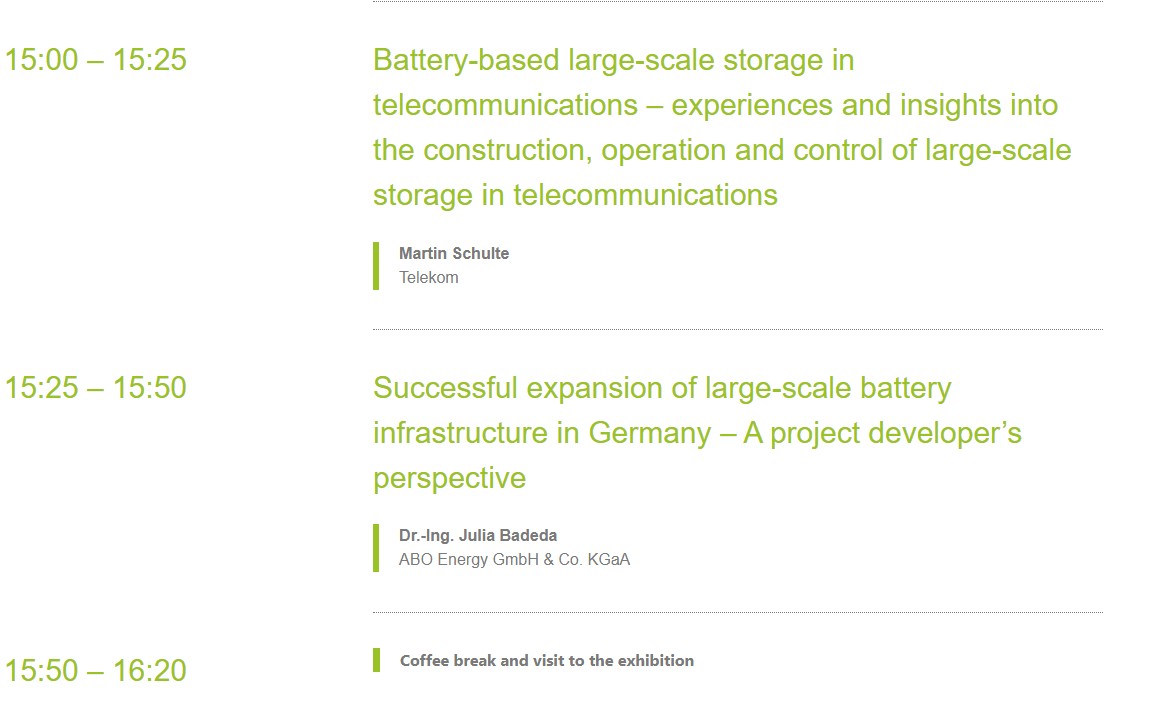
Task: Open the Battery-based large-scale storage session title
Action: click(613, 60)
